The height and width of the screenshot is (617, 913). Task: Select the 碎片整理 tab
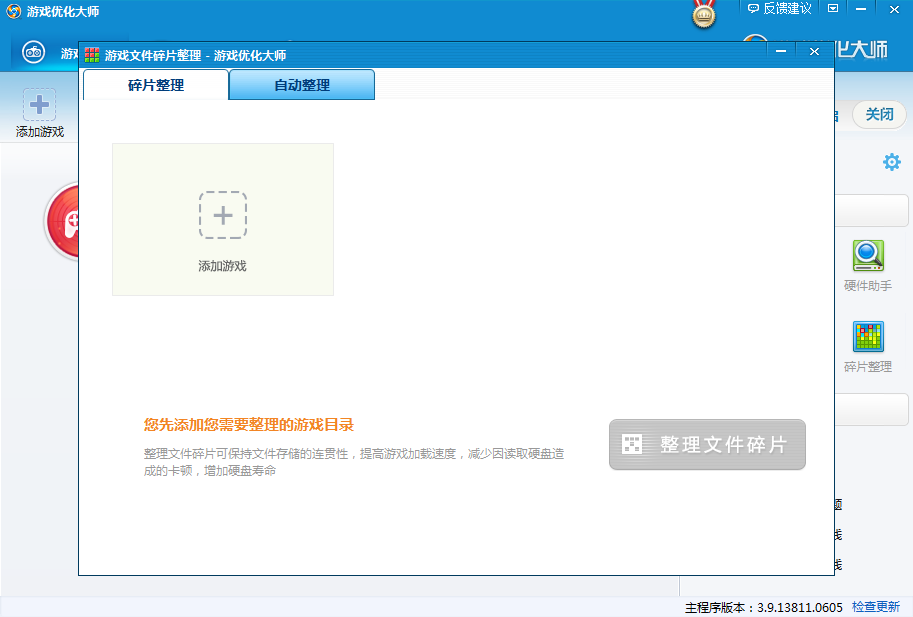[x=155, y=85]
